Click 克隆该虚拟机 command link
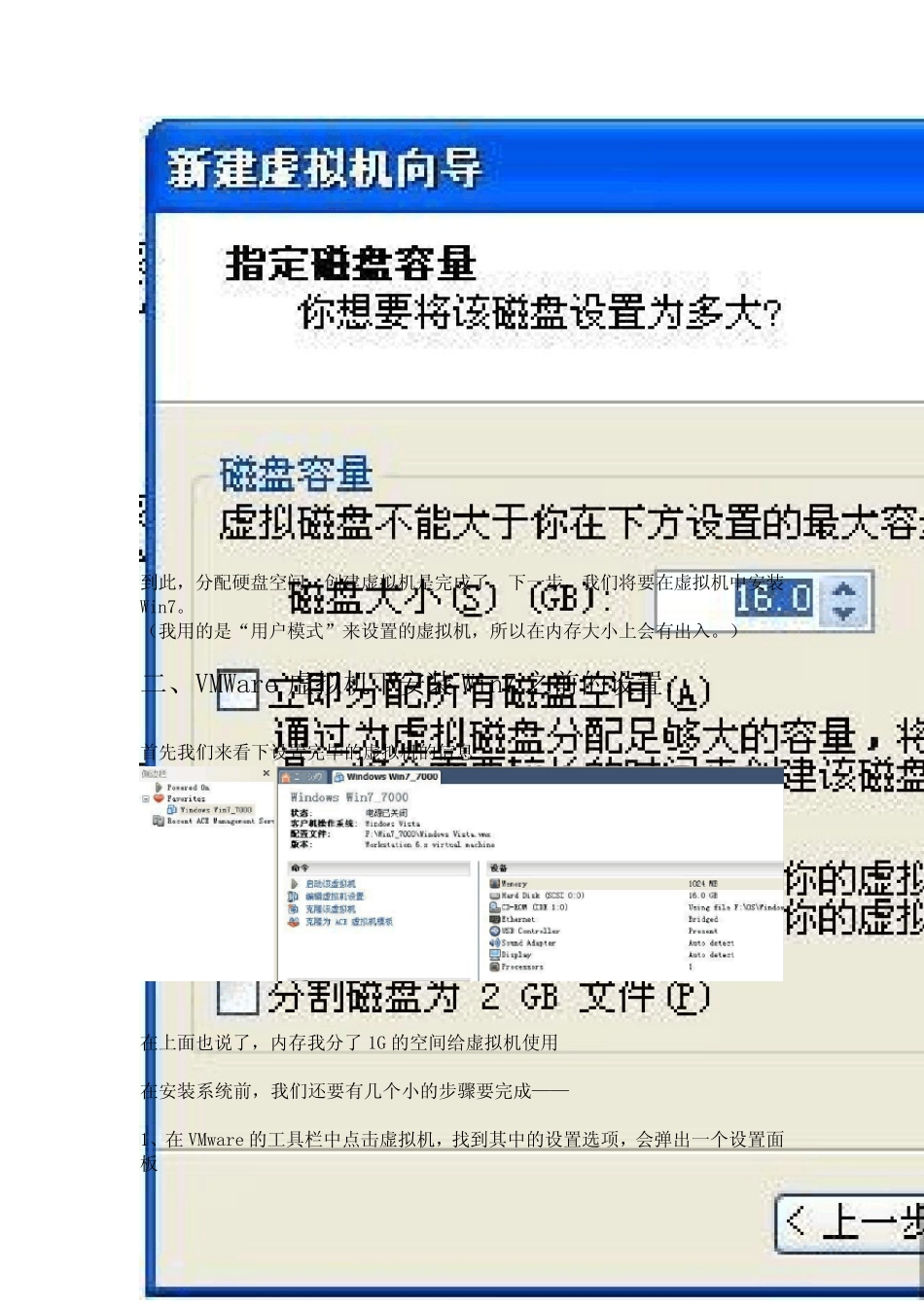Screen dimensions: 924x1307 331,908
